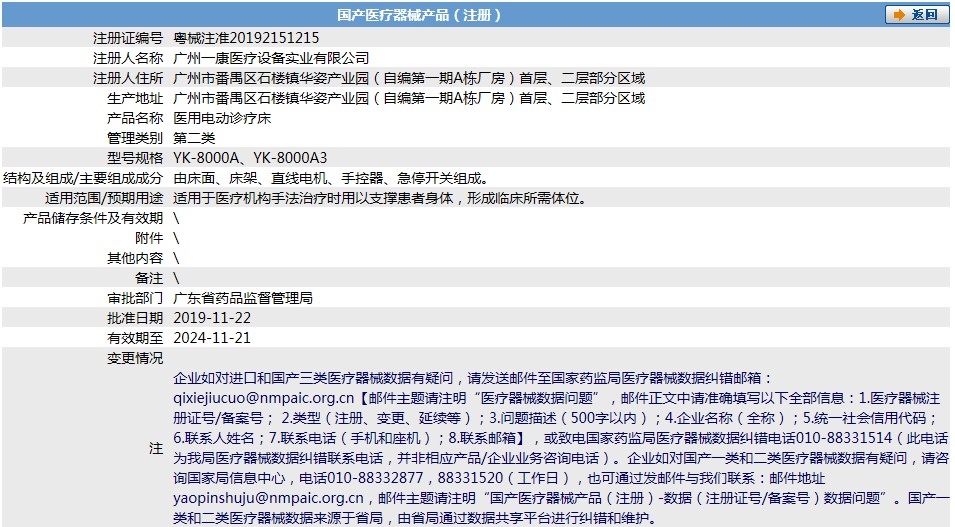Click the 其他内容 field label
Screen dimensions: 955x527
pyautogui.click(x=135, y=258)
